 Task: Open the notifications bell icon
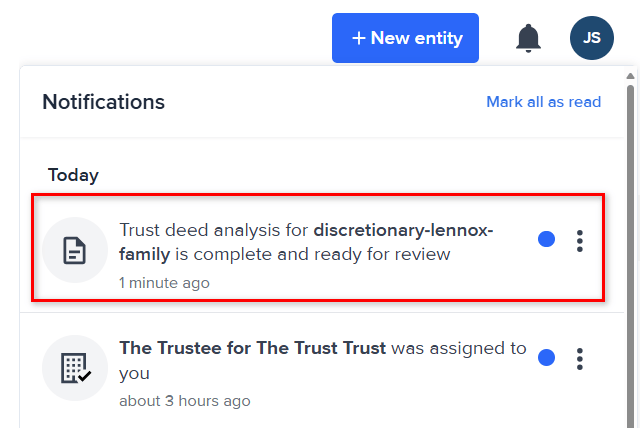coord(528,38)
